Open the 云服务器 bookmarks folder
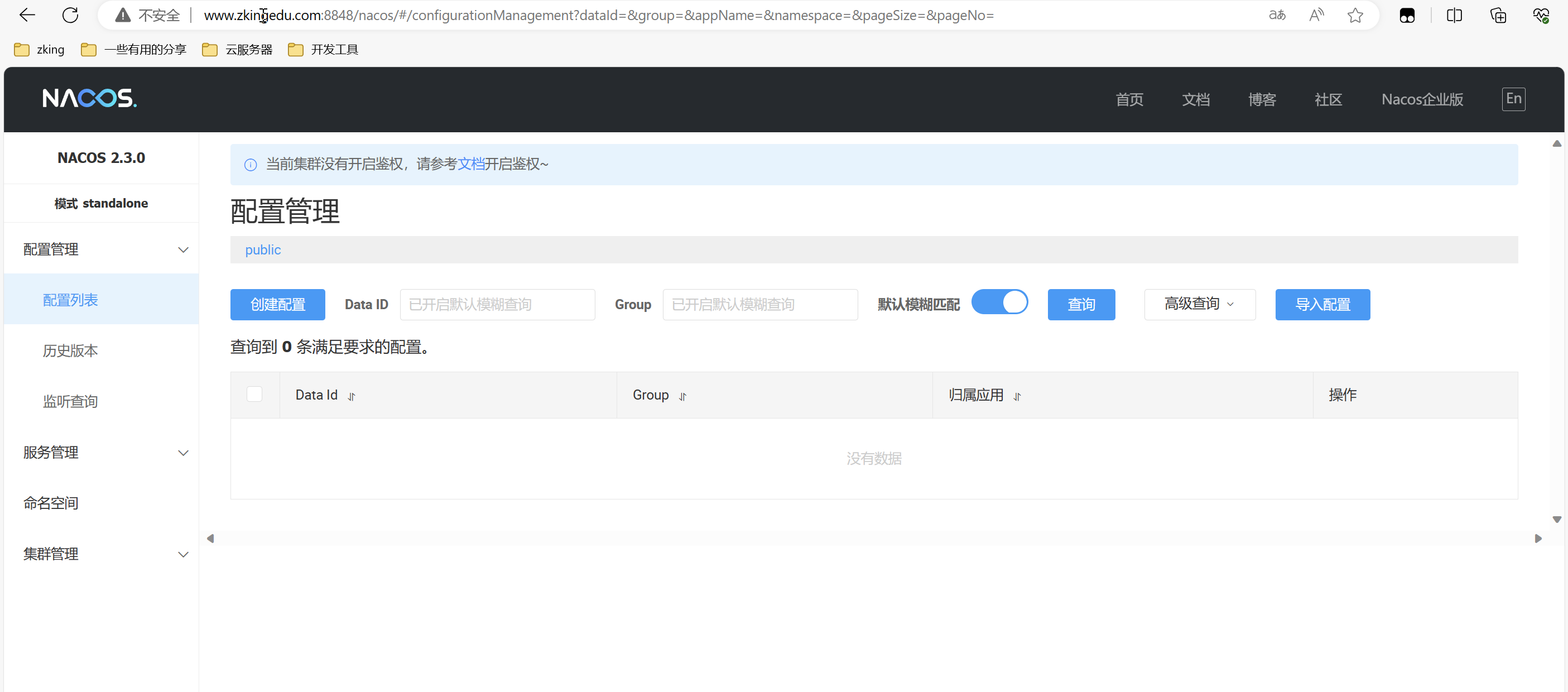 tap(237, 49)
